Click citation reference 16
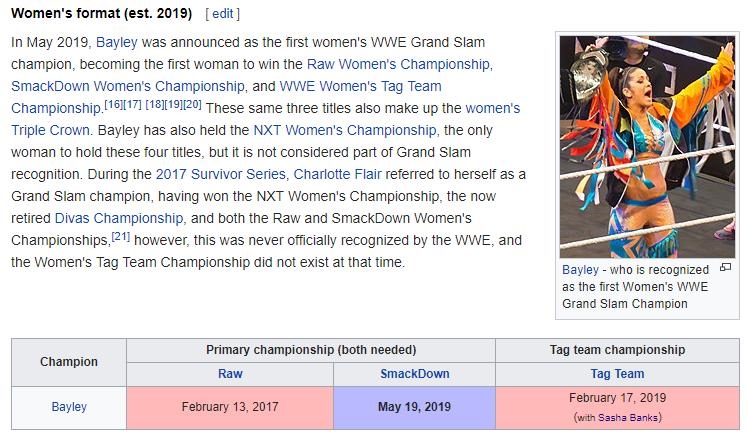The image size is (748, 442). pos(113,104)
